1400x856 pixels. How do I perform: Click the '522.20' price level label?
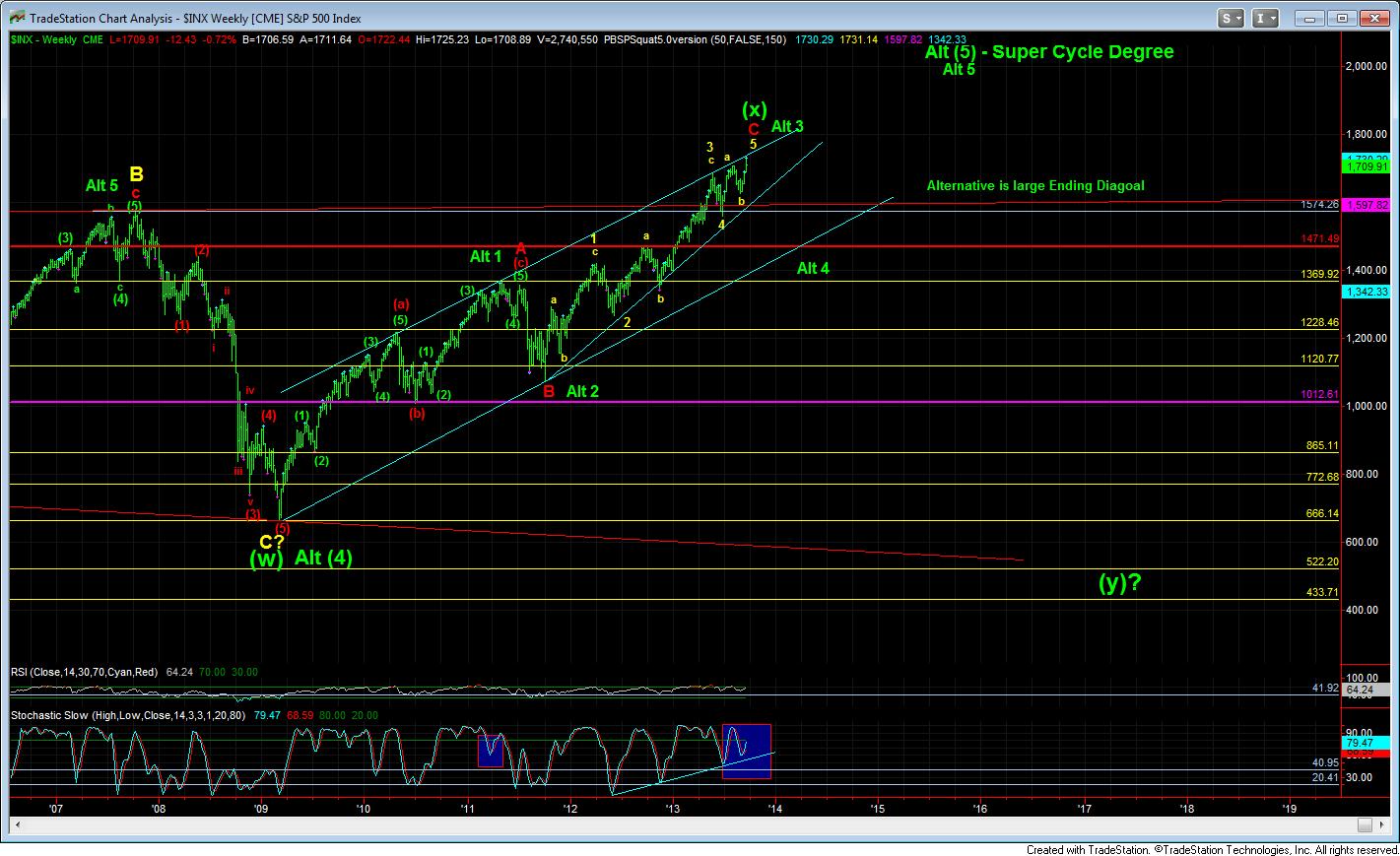(x=1322, y=562)
